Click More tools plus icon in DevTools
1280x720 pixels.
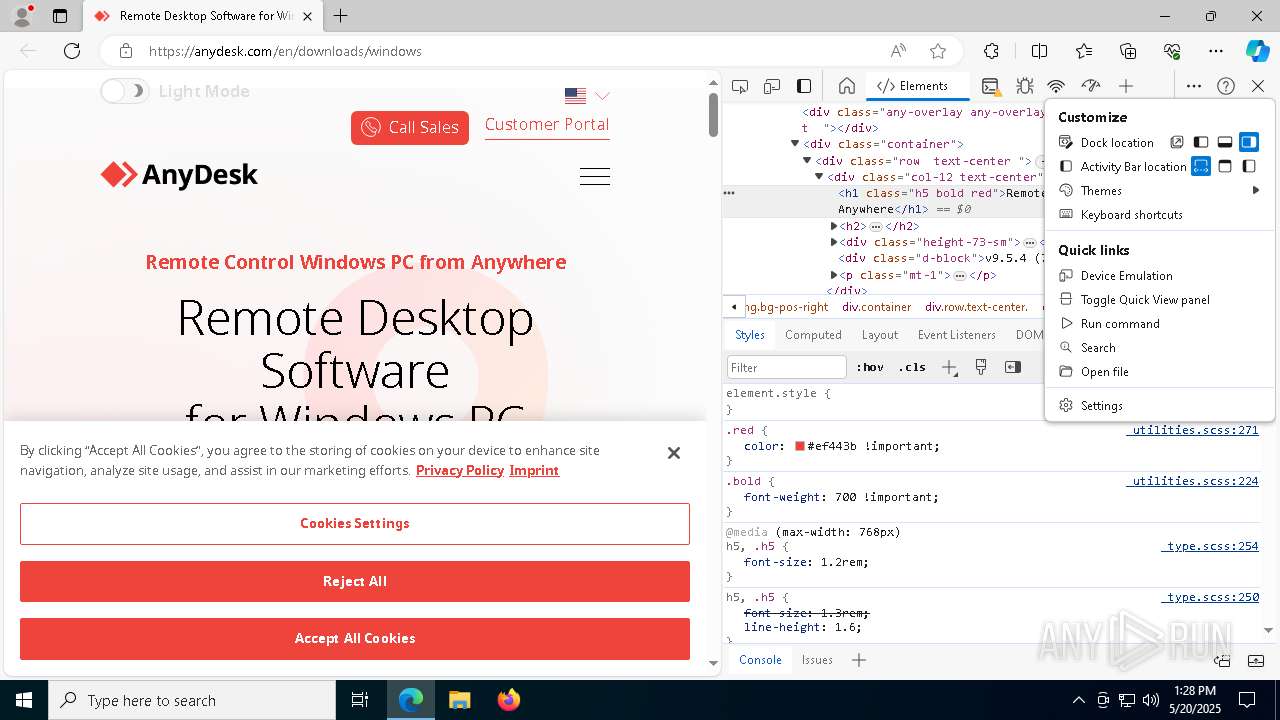(x=1126, y=86)
